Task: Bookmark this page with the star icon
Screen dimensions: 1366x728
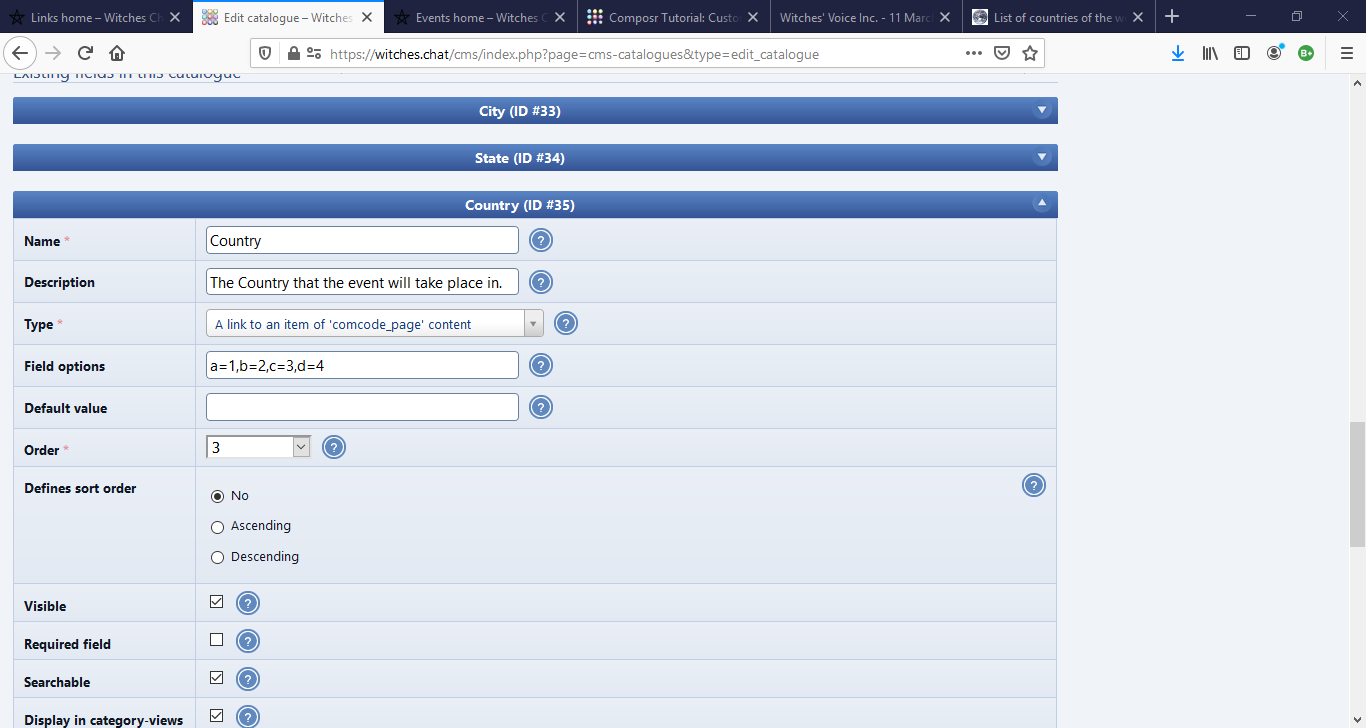Action: [1030, 54]
